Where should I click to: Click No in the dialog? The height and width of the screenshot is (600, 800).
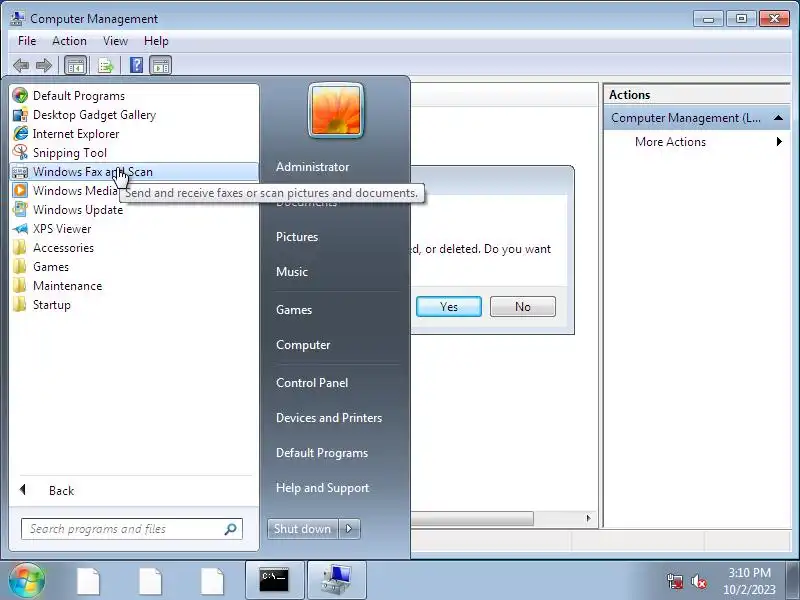[x=523, y=307]
